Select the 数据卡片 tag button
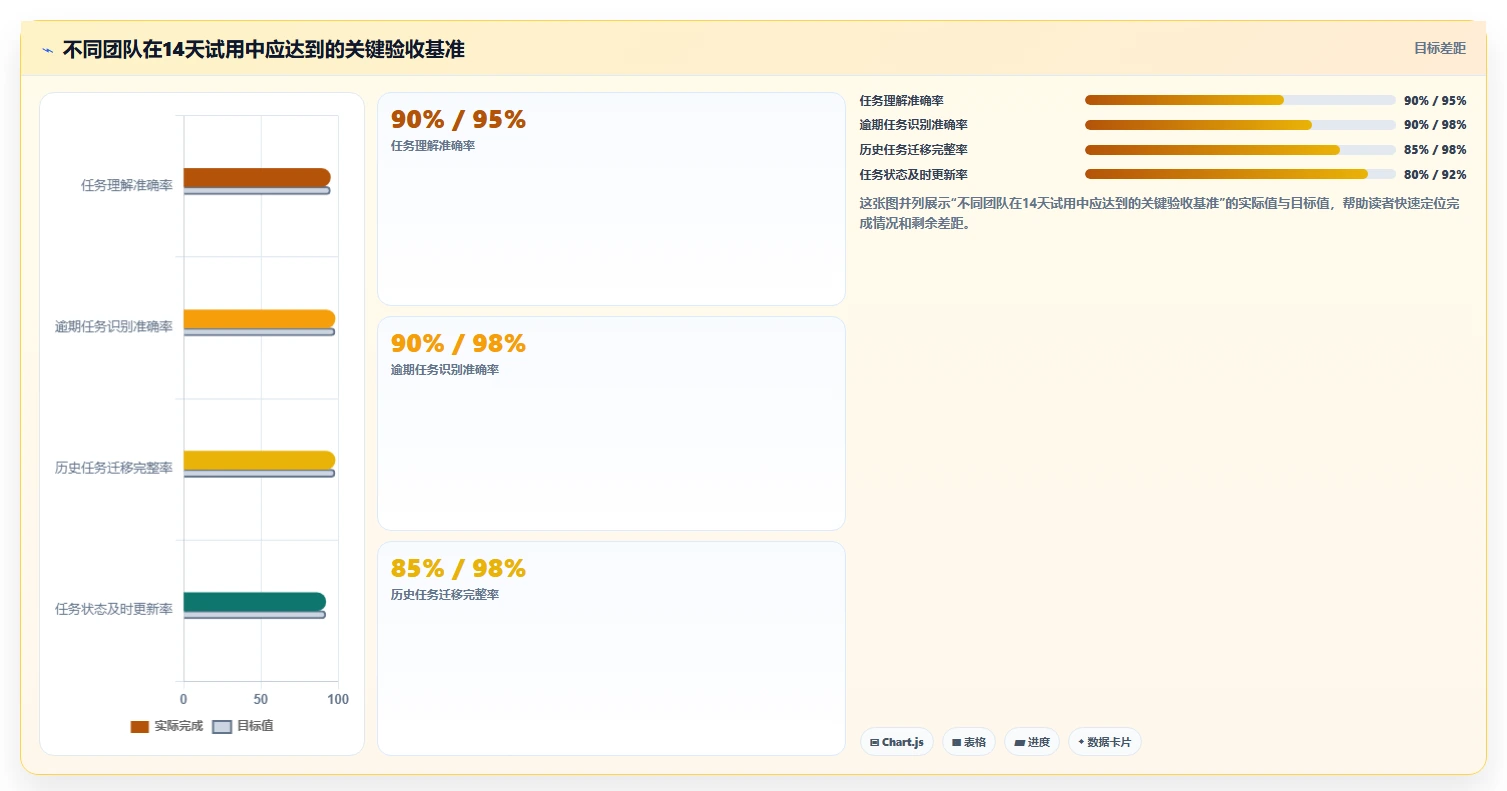The height and width of the screenshot is (791, 1507). (x=1105, y=742)
